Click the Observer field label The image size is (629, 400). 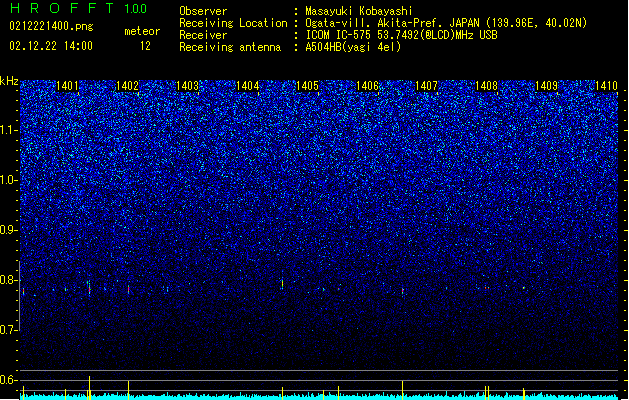pos(203,11)
